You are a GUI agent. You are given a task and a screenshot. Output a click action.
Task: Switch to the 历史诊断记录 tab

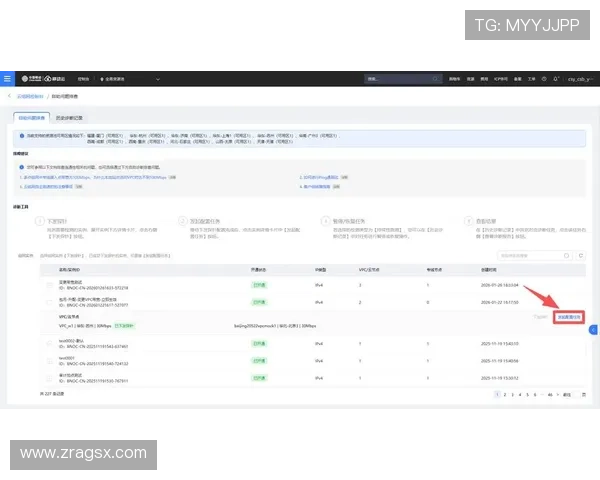click(69, 118)
